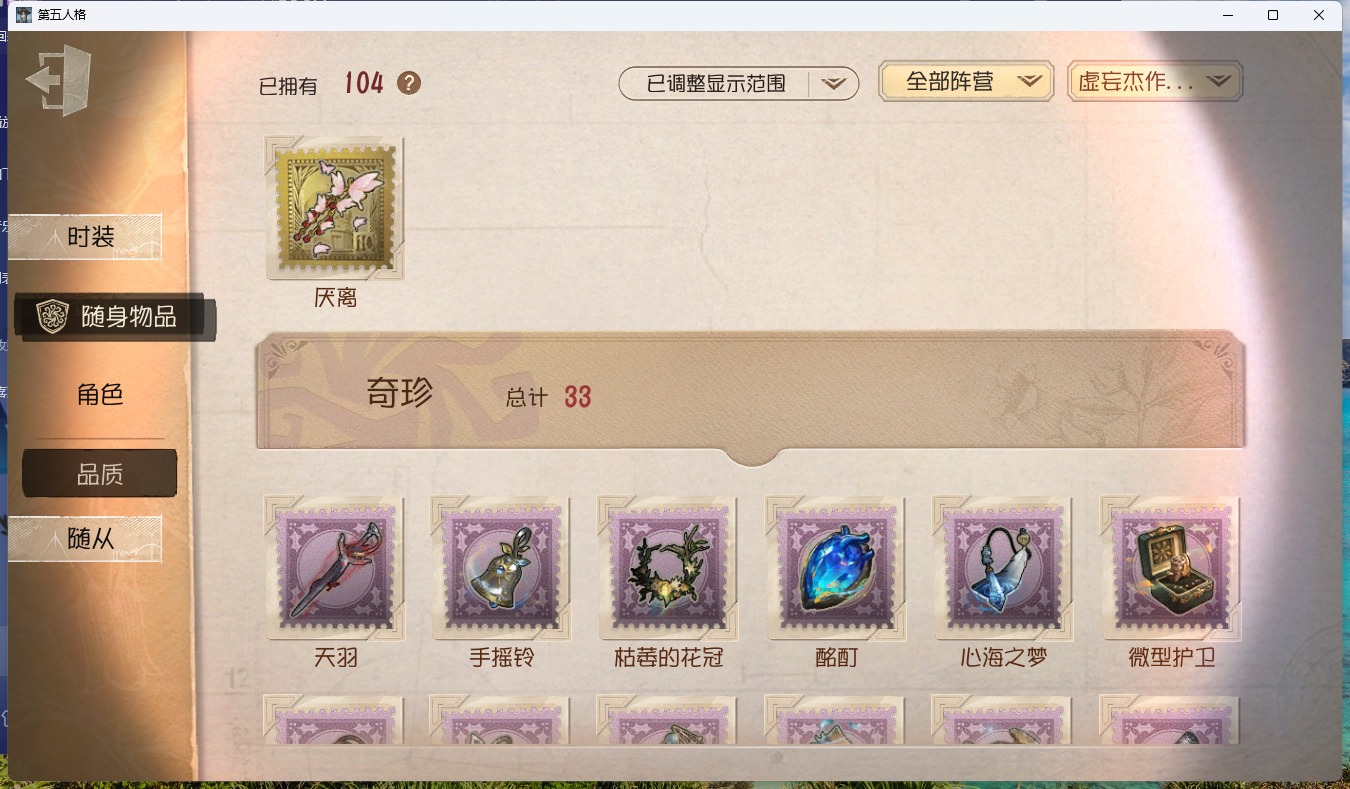Viewport: 1350px width, 789px height.
Task: Select the 微型护卫 box item
Action: pyautogui.click(x=1171, y=567)
